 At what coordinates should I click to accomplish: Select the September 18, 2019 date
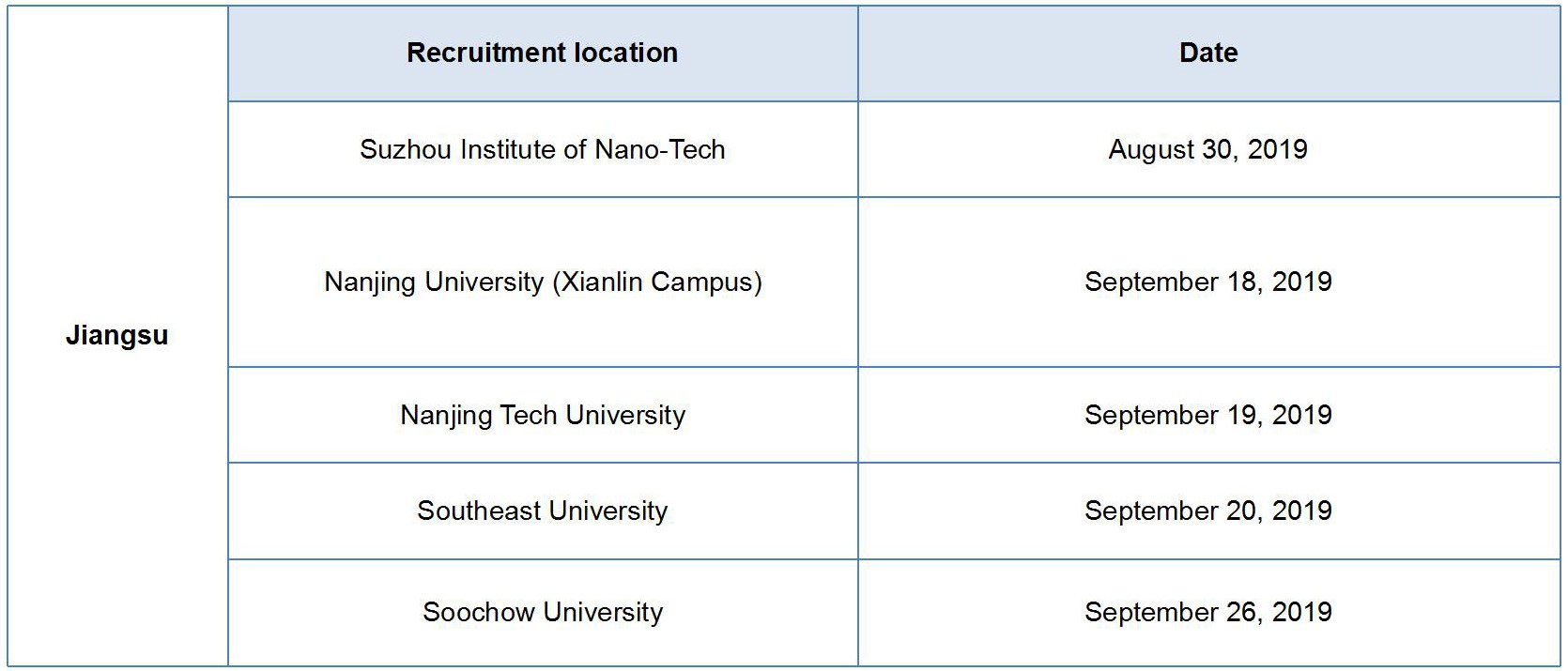[x=1208, y=282]
